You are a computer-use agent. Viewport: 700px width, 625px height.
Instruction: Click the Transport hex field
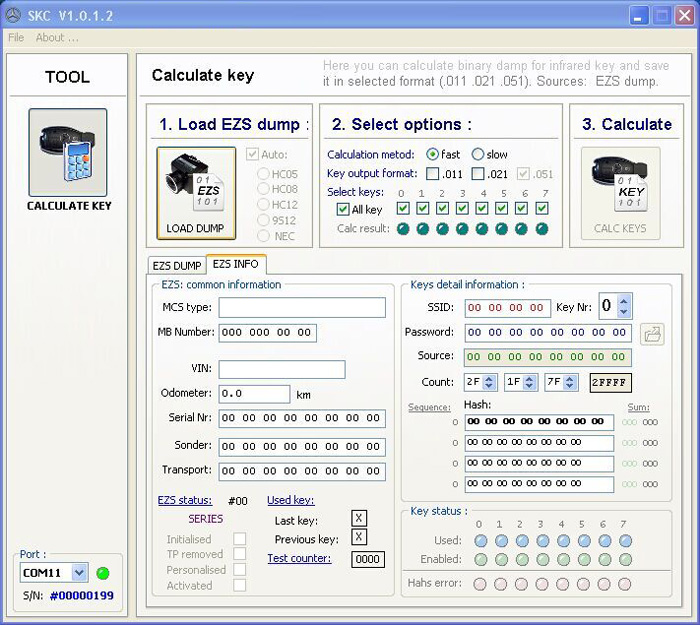302,471
